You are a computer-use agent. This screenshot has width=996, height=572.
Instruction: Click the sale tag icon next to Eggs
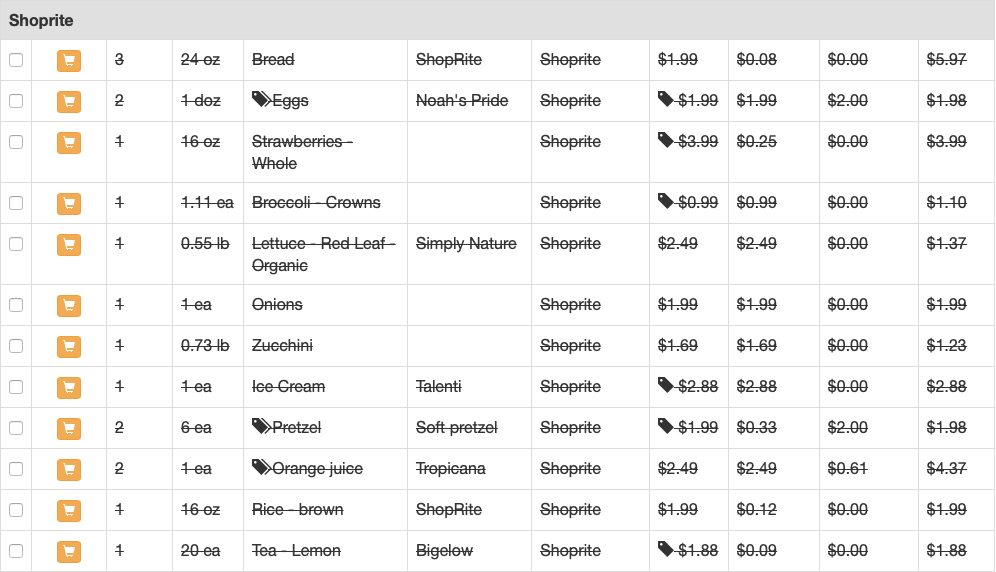[261, 99]
